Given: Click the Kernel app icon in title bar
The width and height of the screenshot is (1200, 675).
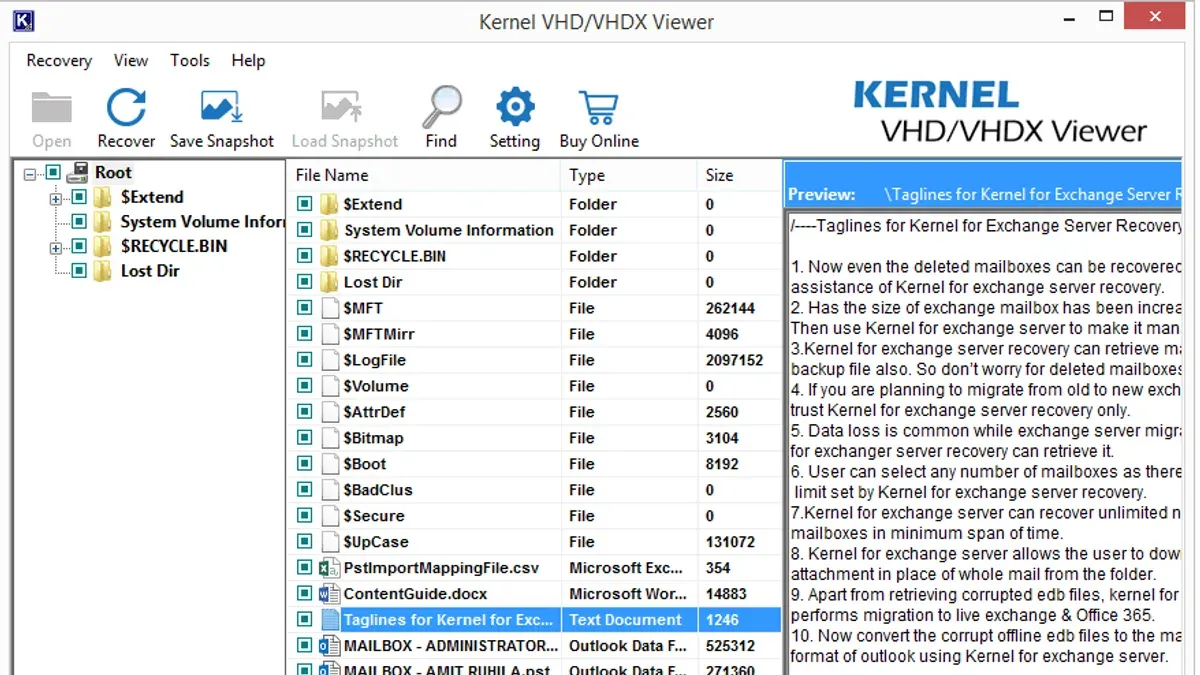Looking at the screenshot, I should 24,19.
